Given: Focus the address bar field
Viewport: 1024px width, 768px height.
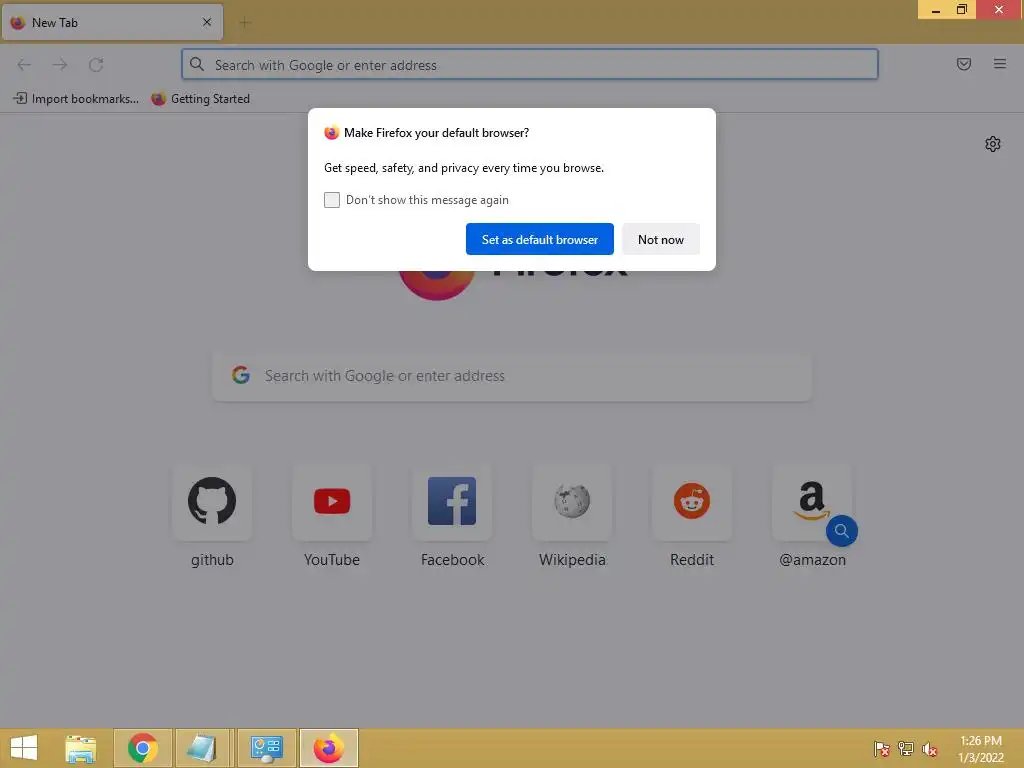Looking at the screenshot, I should (530, 65).
